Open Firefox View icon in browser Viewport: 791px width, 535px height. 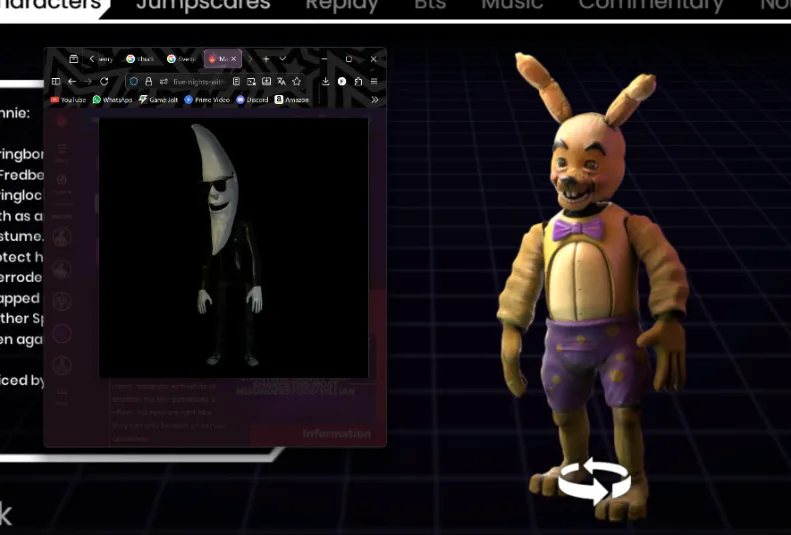pyautogui.click(x=74, y=59)
